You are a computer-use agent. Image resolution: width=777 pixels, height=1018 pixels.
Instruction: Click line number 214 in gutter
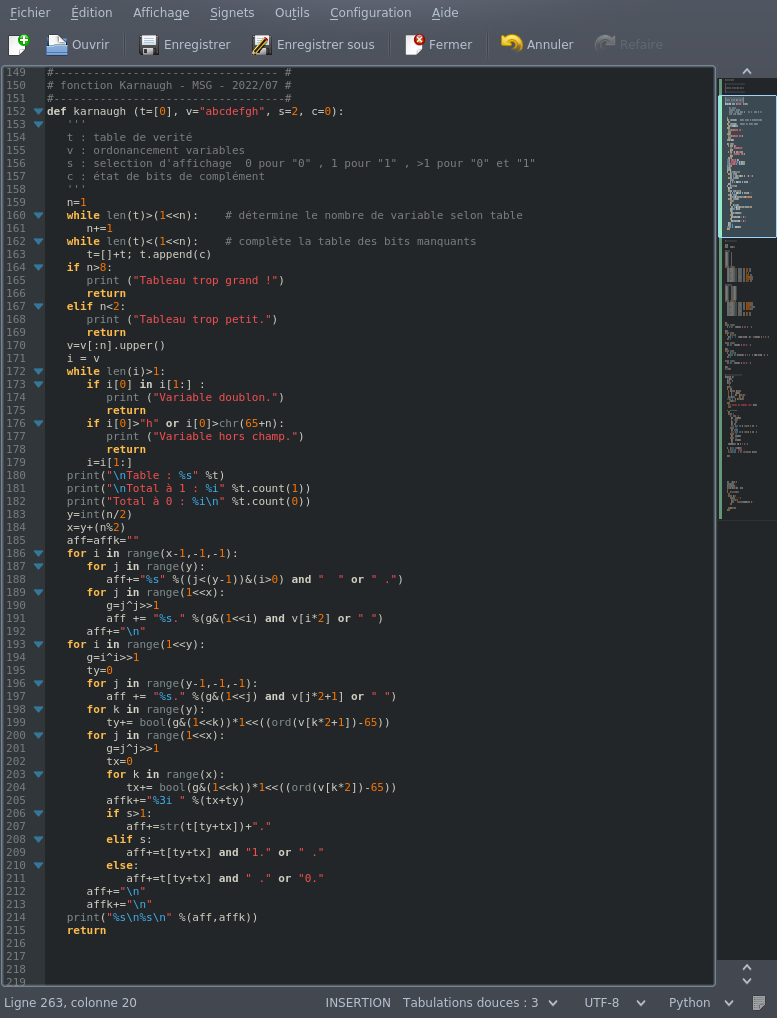point(16,917)
